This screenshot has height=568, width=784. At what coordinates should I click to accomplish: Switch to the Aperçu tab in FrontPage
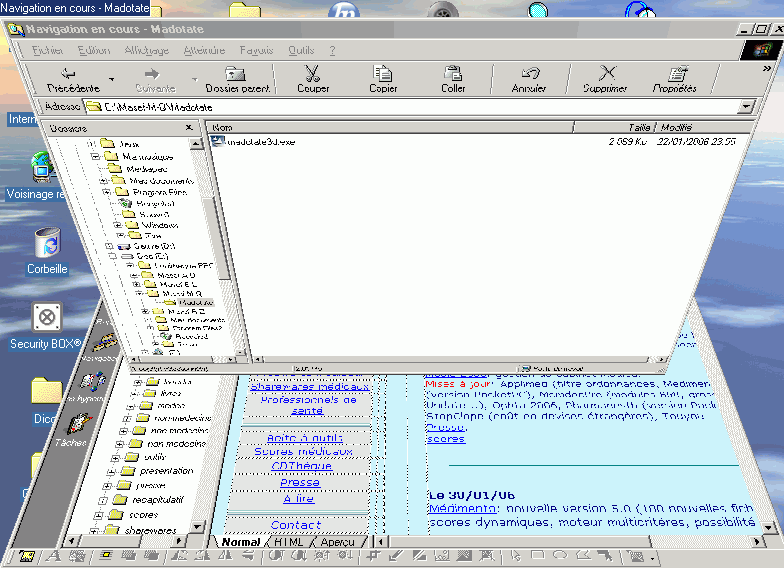(x=338, y=542)
